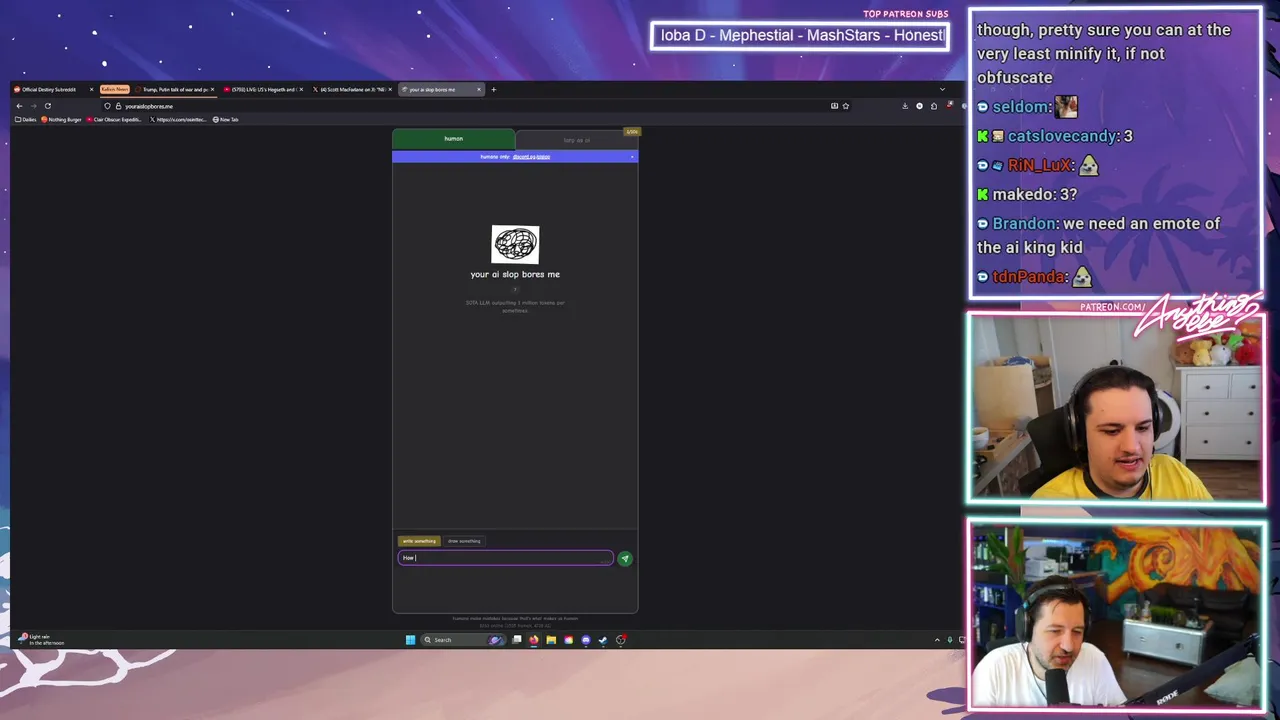Open the Clair Obscur Expedition bookmark
1280x720 pixels.
click(114, 120)
